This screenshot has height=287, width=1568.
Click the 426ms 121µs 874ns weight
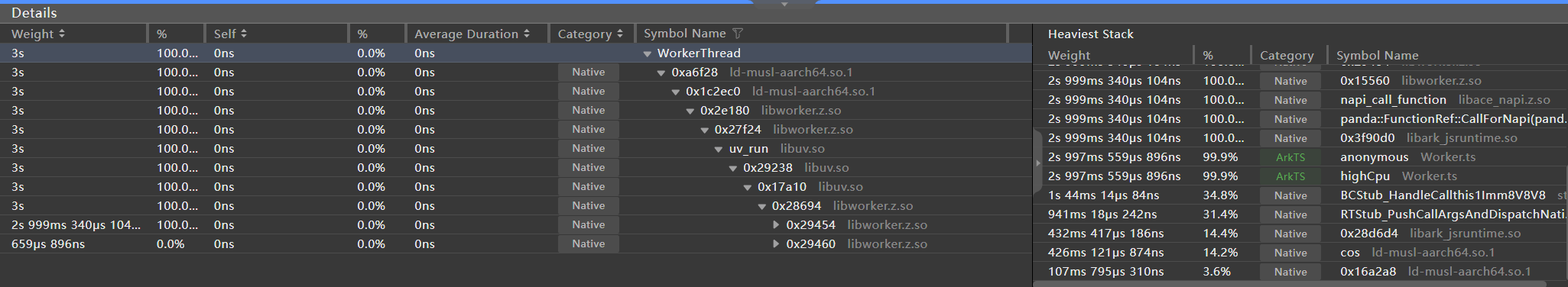[x=1105, y=253]
